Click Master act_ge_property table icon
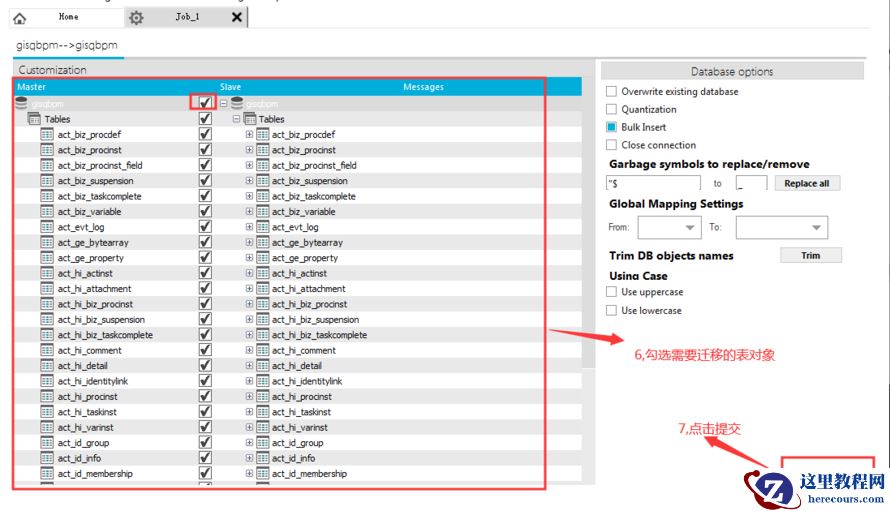 (47, 258)
